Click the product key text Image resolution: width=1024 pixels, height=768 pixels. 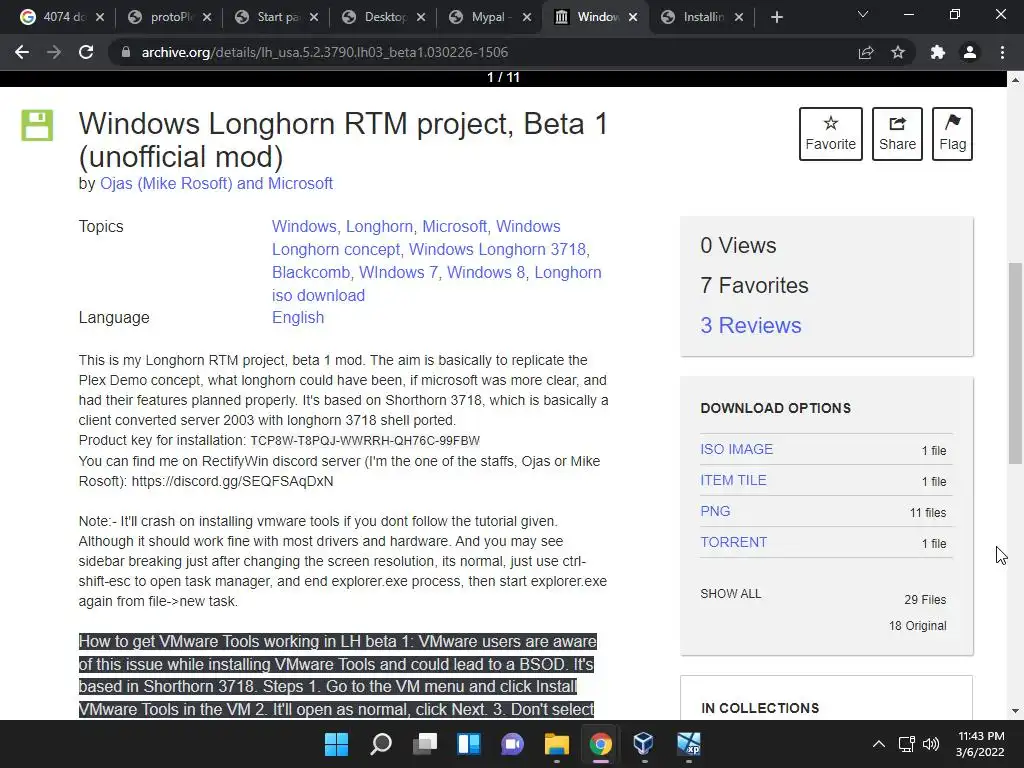pyautogui.click(x=365, y=441)
